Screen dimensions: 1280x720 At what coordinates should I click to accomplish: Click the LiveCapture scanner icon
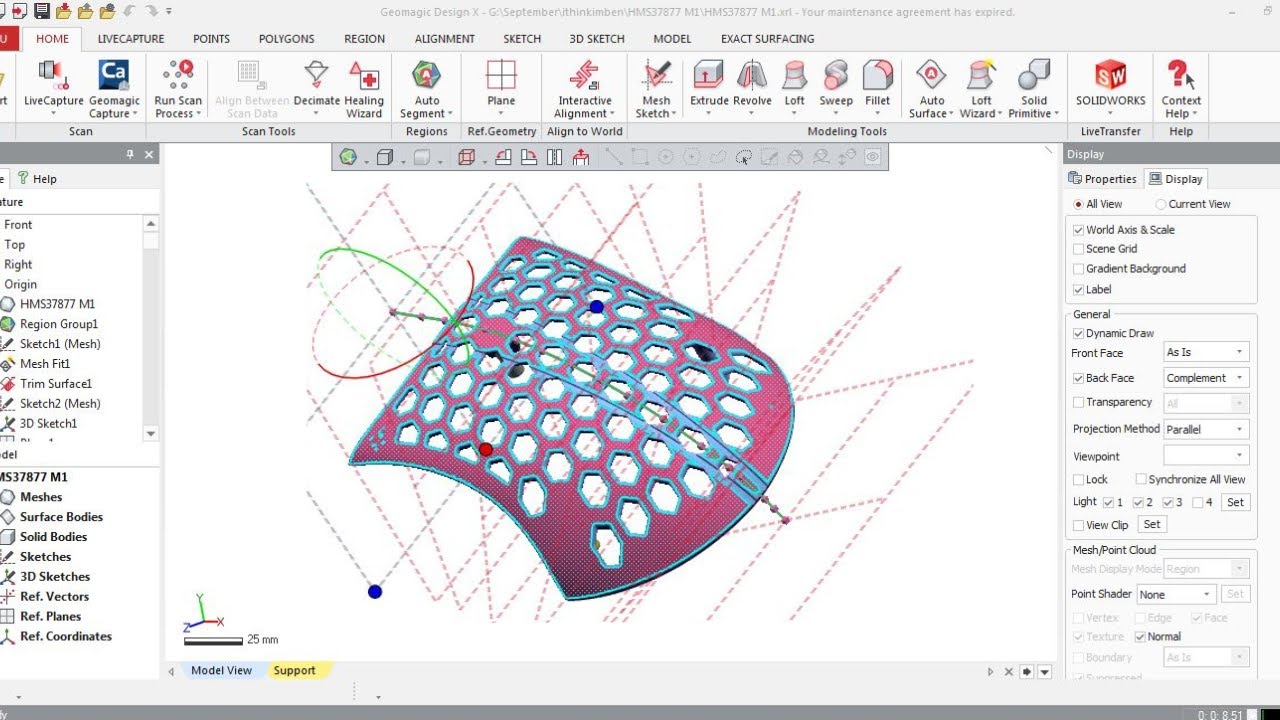tap(53, 76)
